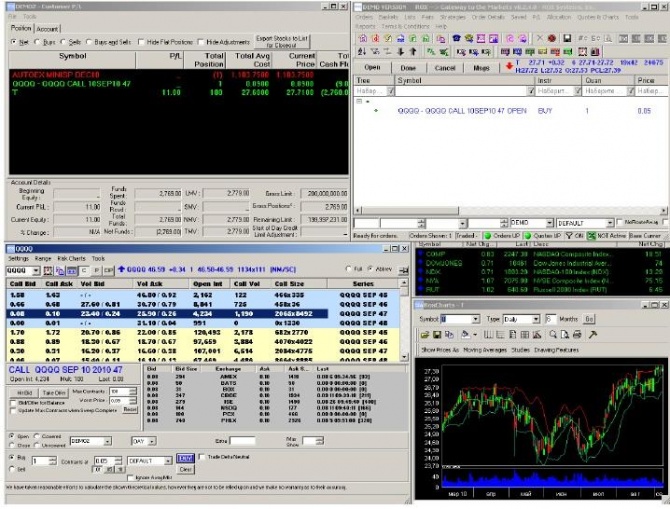Click the horizontal scrollbar in order window
Viewport: 670px width, 509px height.
click(x=511, y=210)
